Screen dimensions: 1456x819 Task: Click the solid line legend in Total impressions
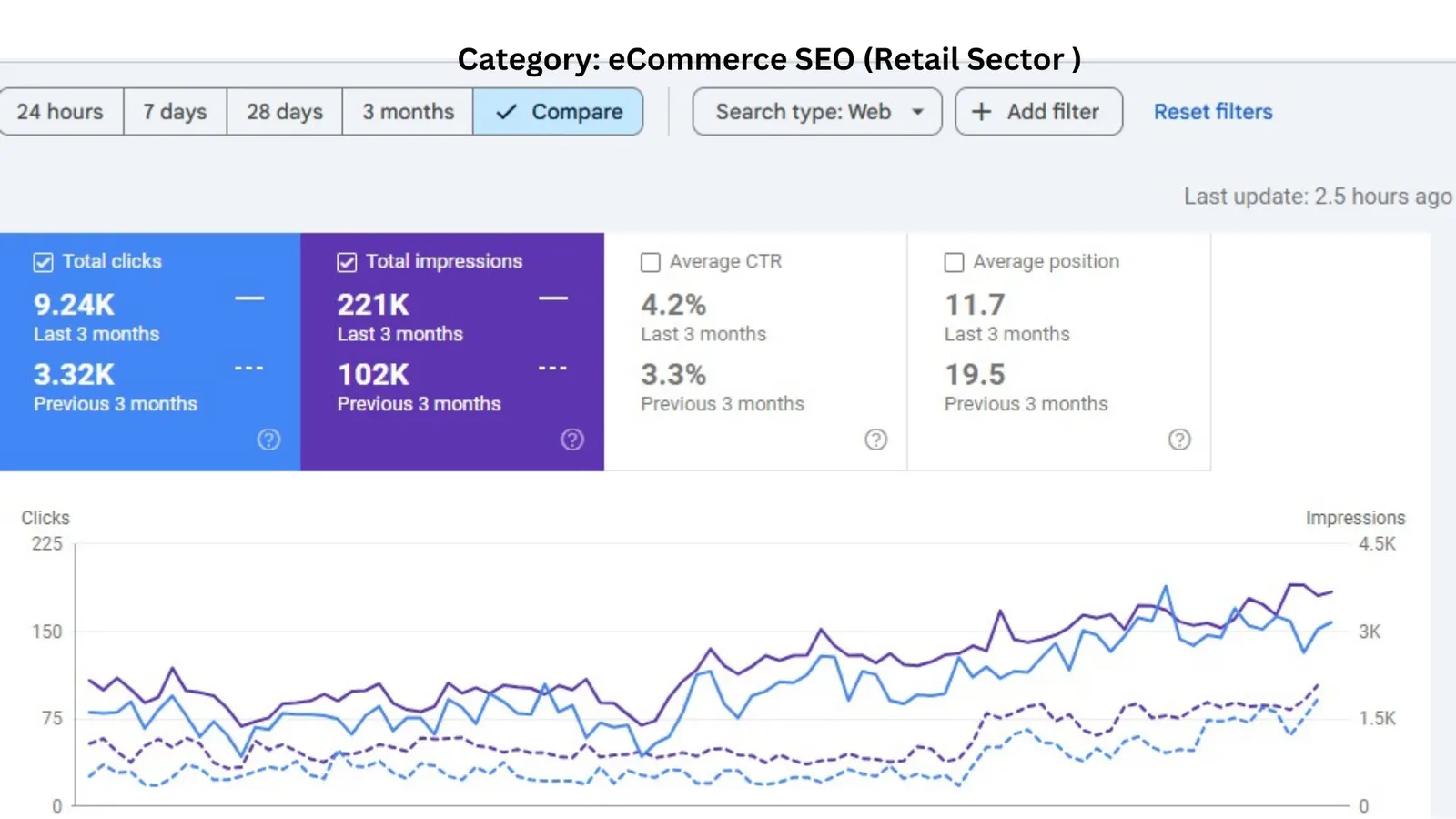553,298
